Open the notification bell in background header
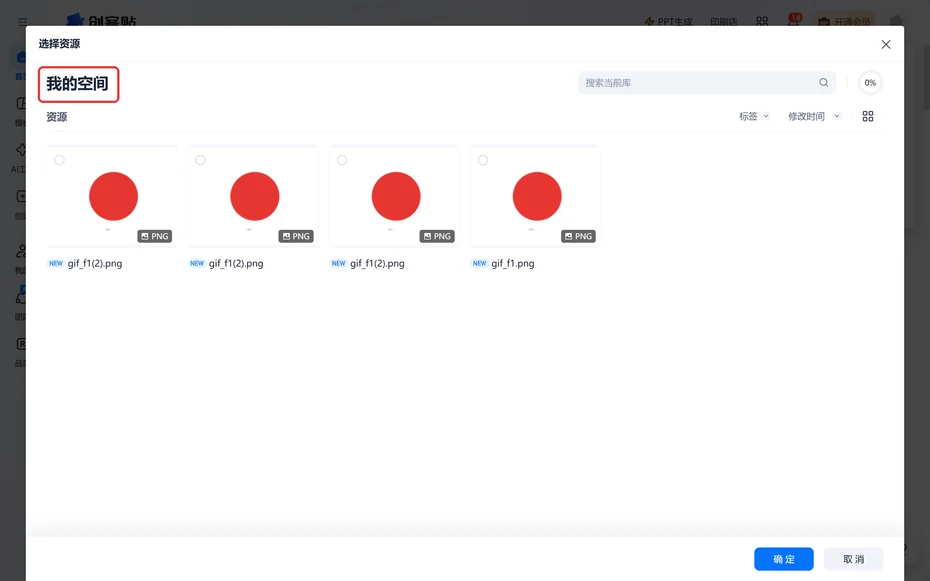Viewport: 930px width, 581px height. 794,20
